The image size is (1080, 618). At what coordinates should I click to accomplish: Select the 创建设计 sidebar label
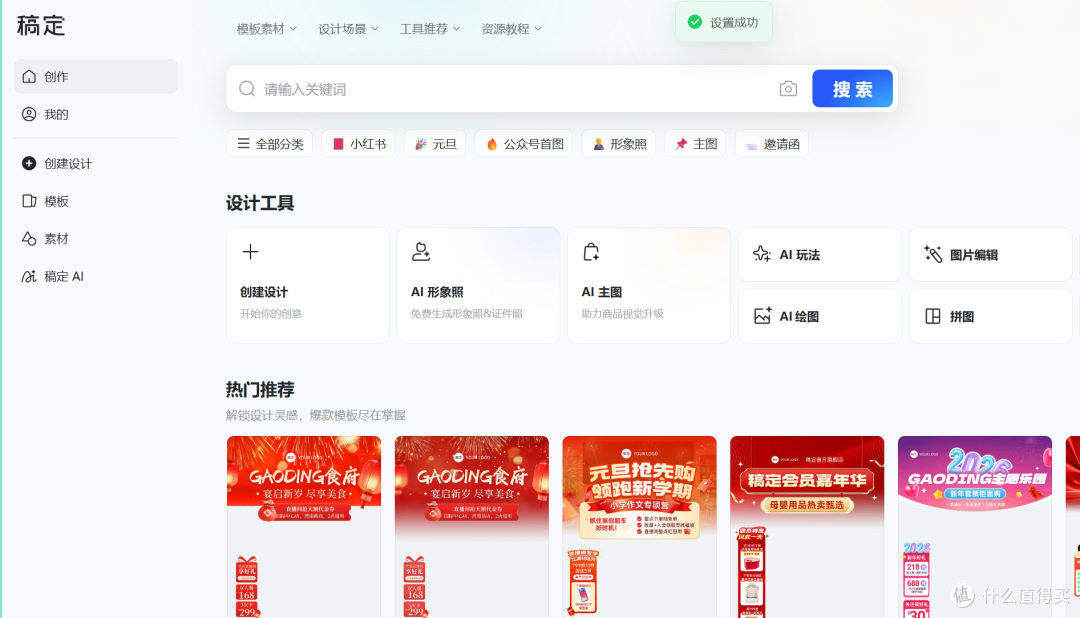68,163
